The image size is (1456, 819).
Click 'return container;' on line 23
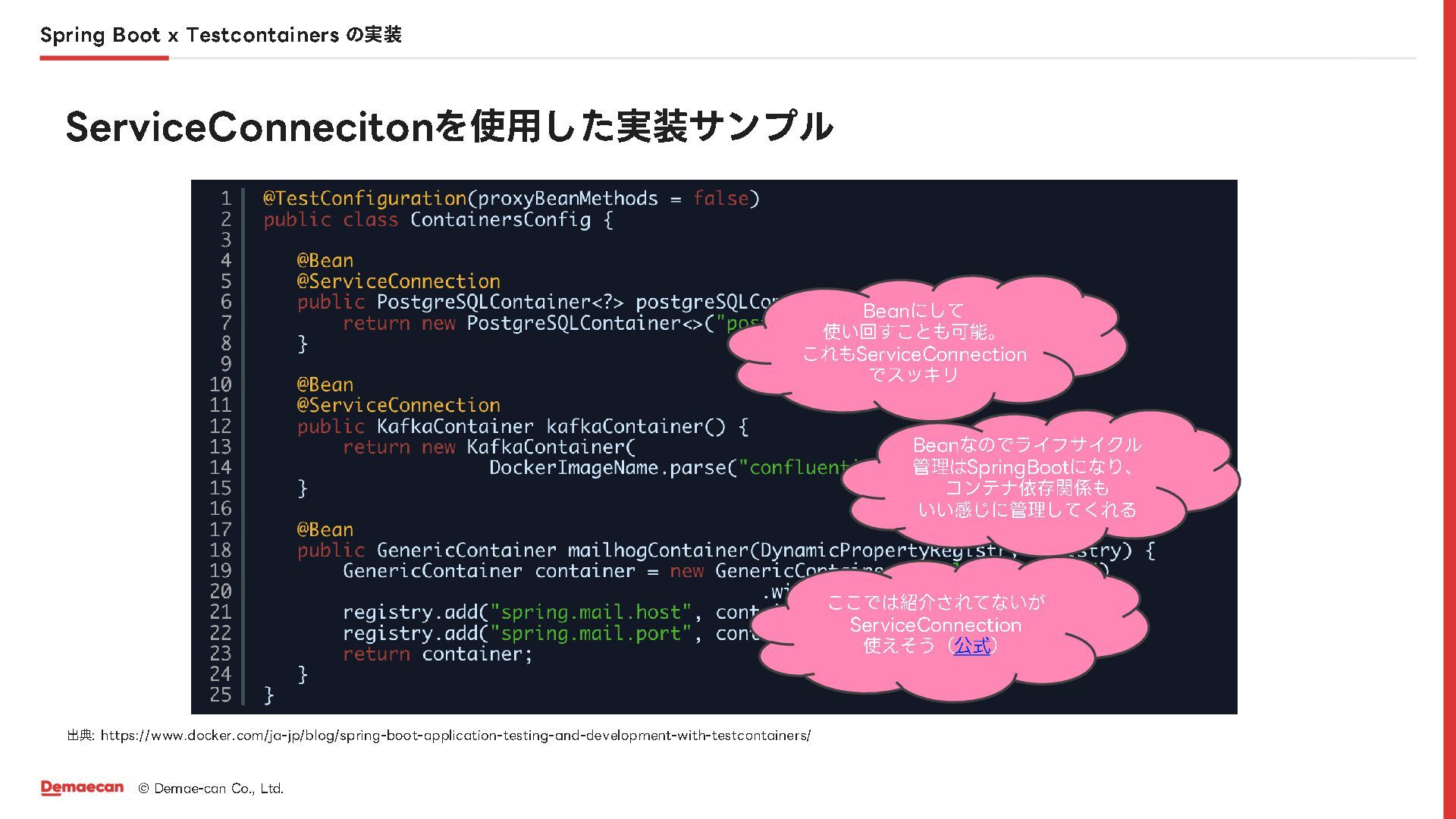[438, 654]
